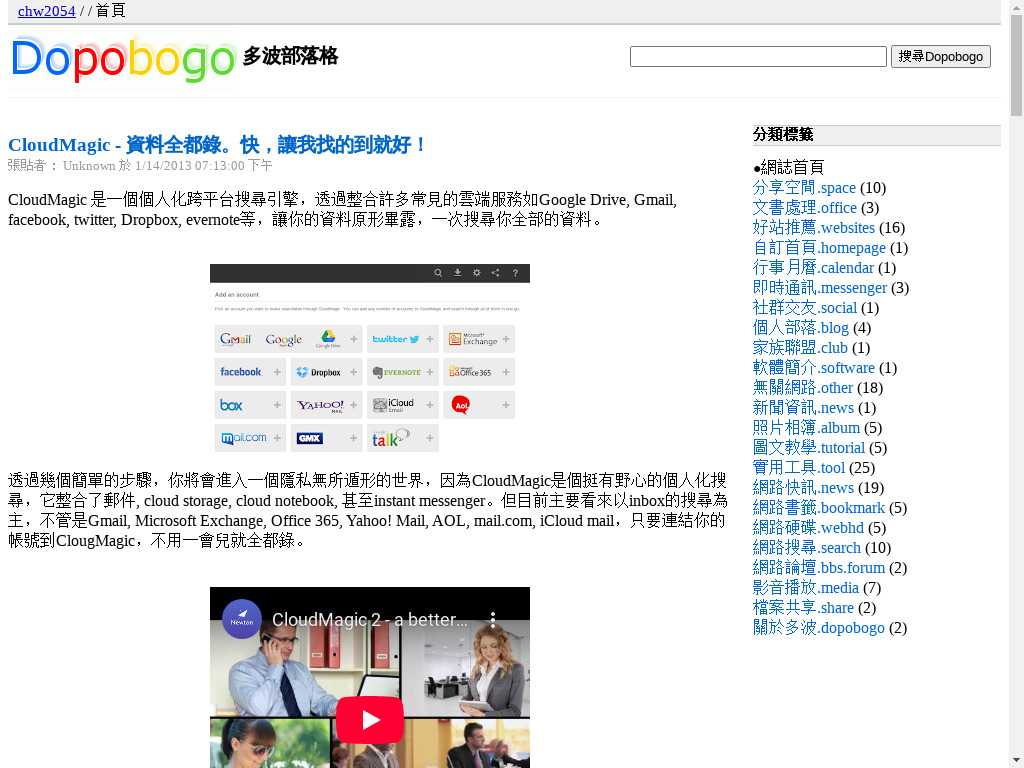Open the 影音播放.media category
Image resolution: width=1024 pixels, height=768 pixels.
[805, 588]
